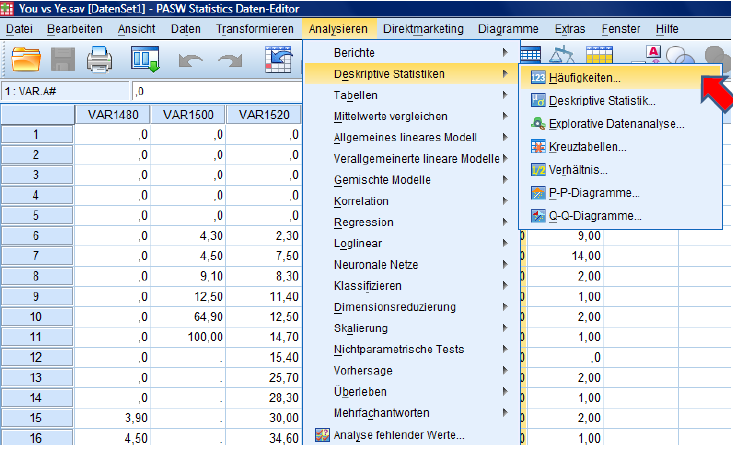Open the recall recent dialogs icon

click(145, 59)
